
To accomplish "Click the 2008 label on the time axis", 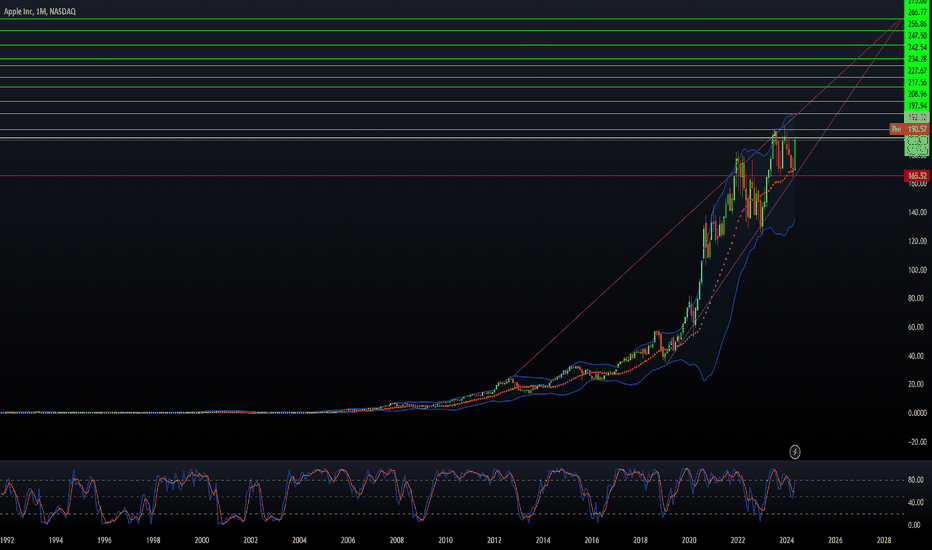I will tap(396, 540).
